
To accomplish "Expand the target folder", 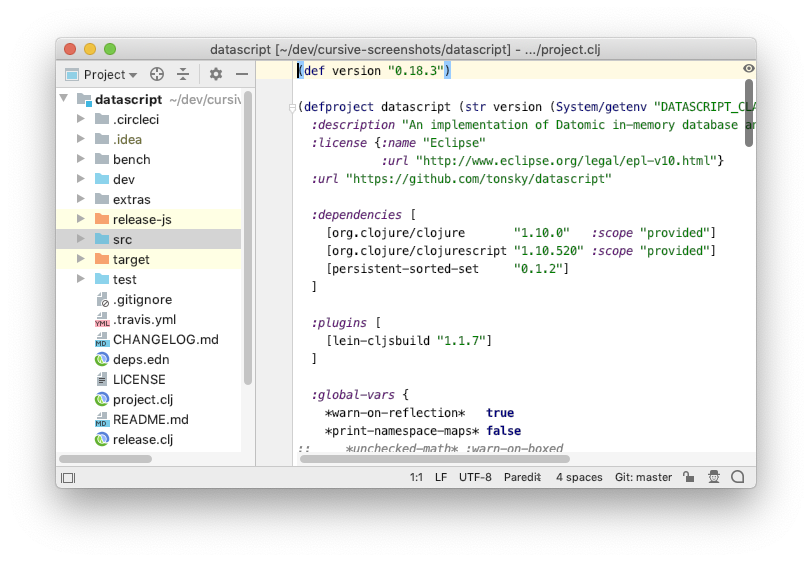I will pos(81,258).
